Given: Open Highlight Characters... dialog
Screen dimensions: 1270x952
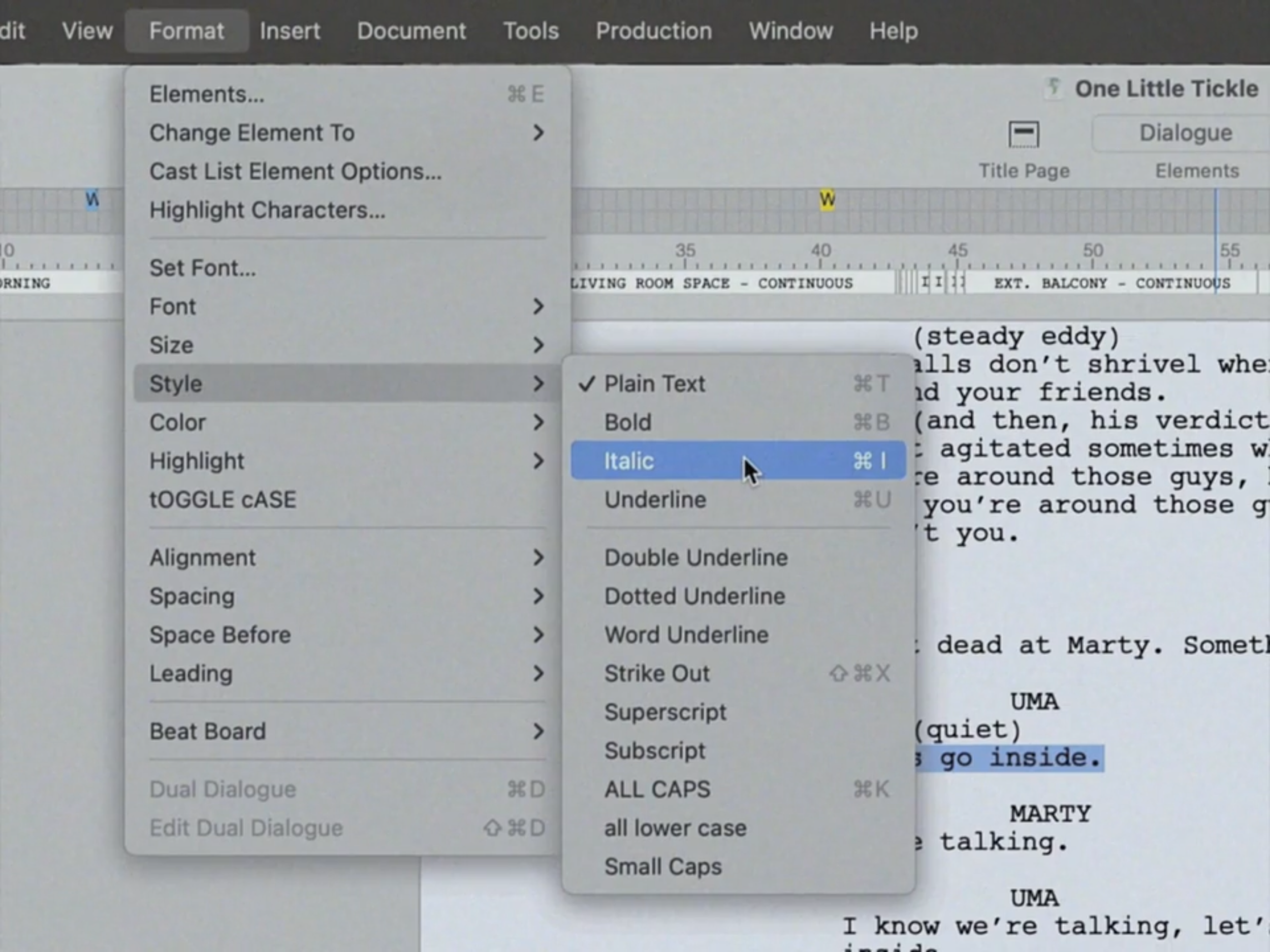Looking at the screenshot, I should (267, 210).
